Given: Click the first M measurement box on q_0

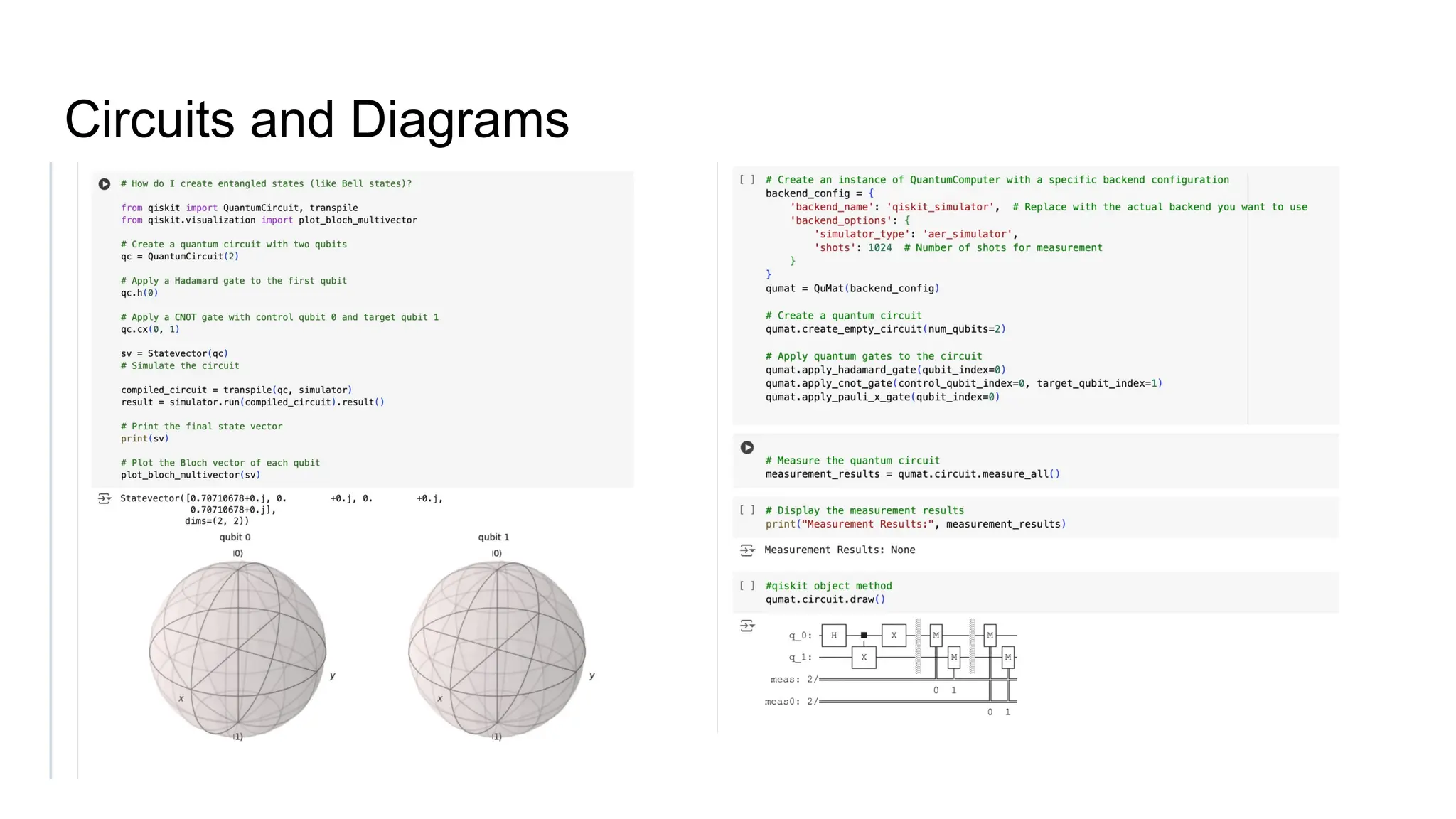Looking at the screenshot, I should point(936,636).
